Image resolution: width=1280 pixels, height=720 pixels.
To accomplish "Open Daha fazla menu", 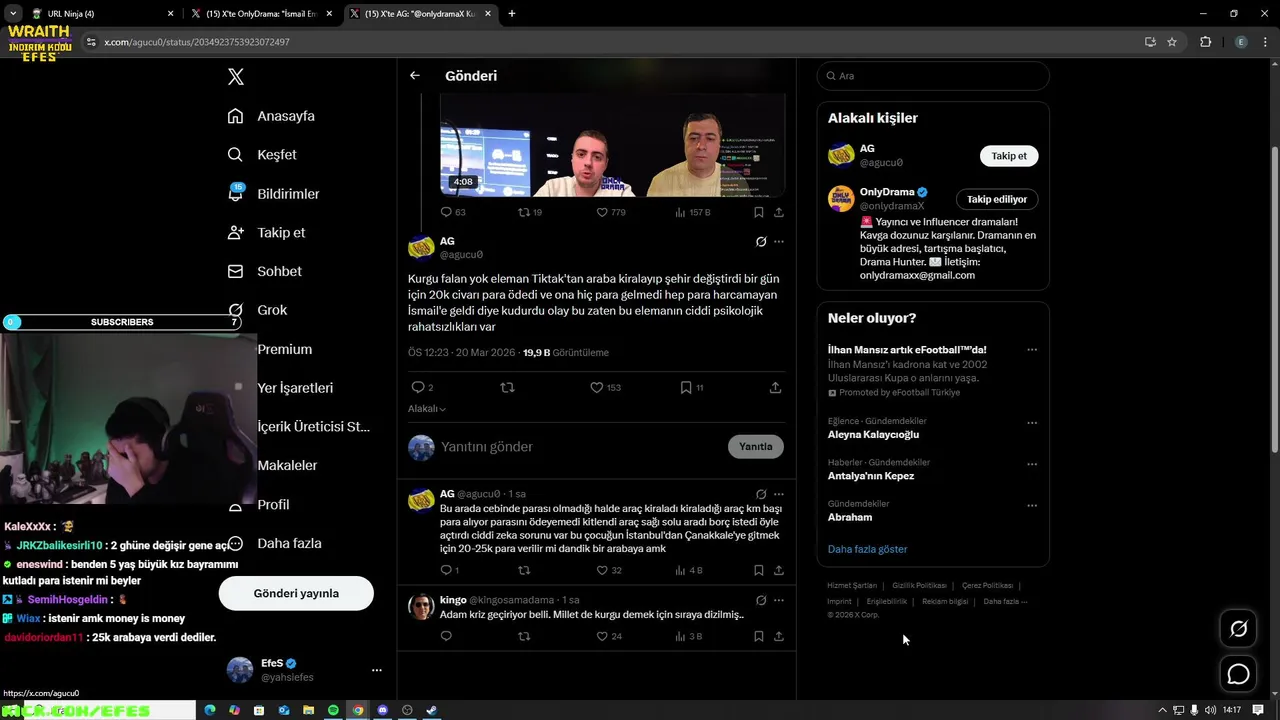I will coord(275,544).
